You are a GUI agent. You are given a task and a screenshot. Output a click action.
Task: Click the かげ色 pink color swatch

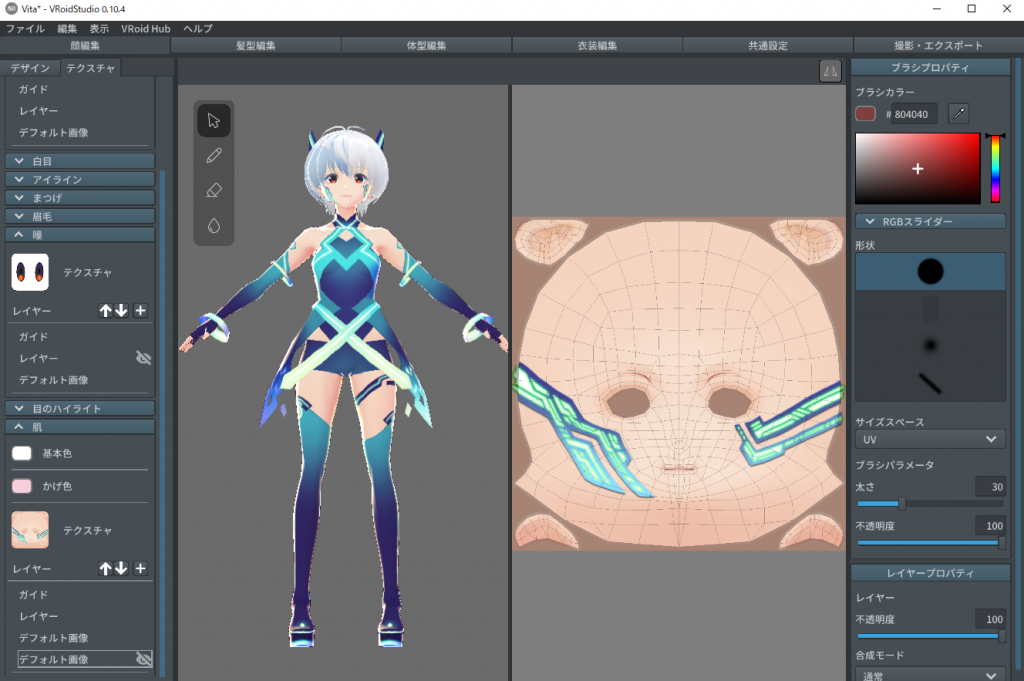click(22, 485)
